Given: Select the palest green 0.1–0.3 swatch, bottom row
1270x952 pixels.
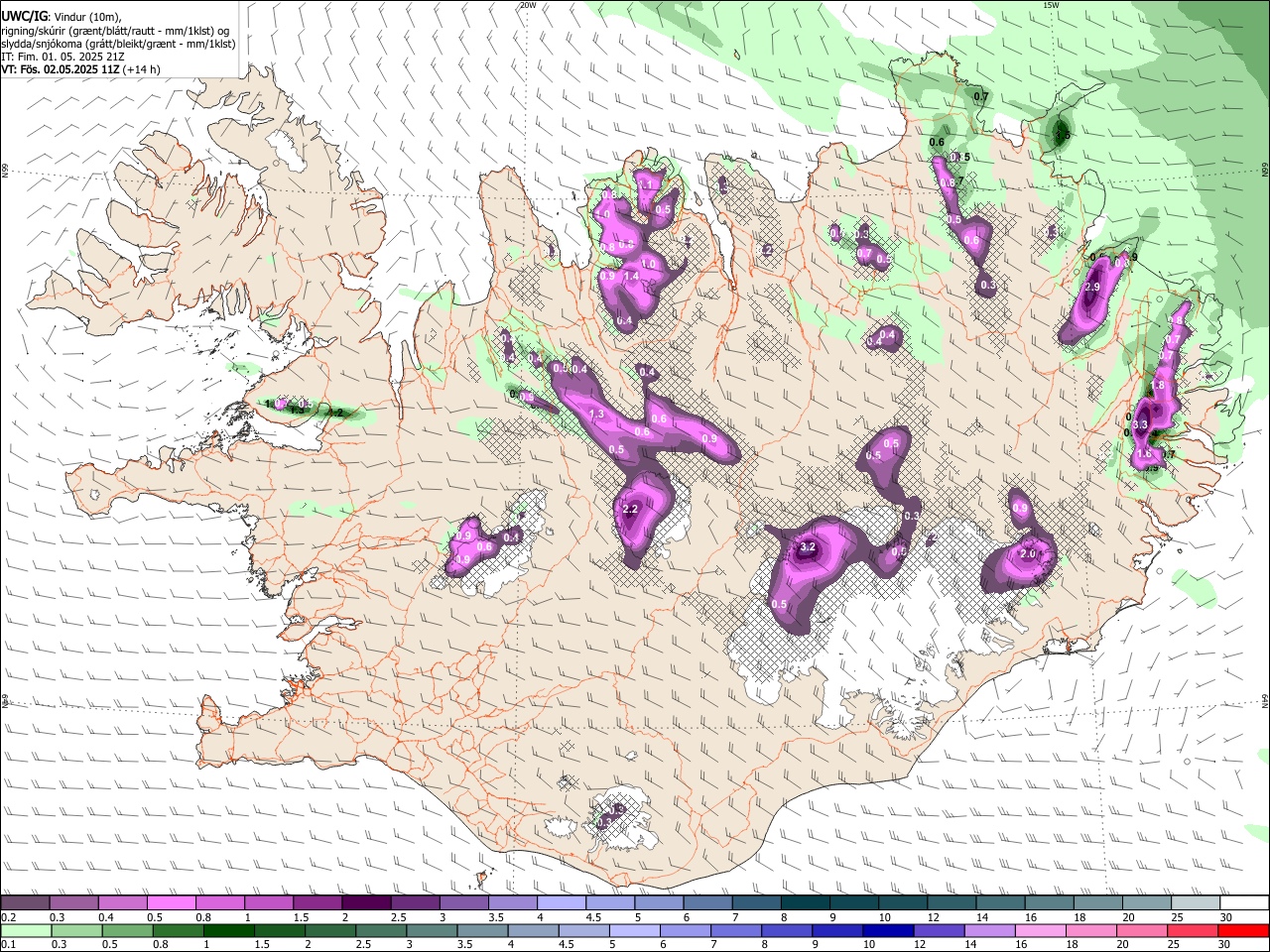Looking at the screenshot, I should pos(26,930).
